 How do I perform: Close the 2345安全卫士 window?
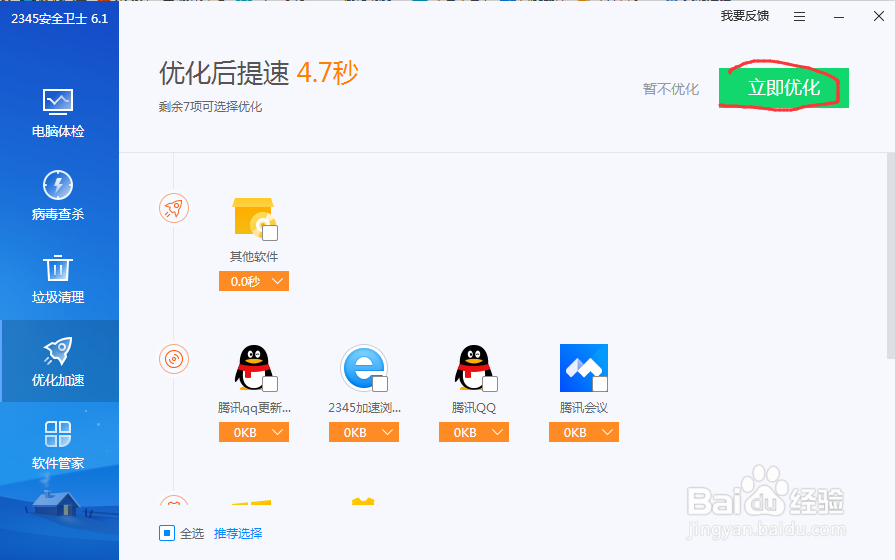(x=879, y=17)
